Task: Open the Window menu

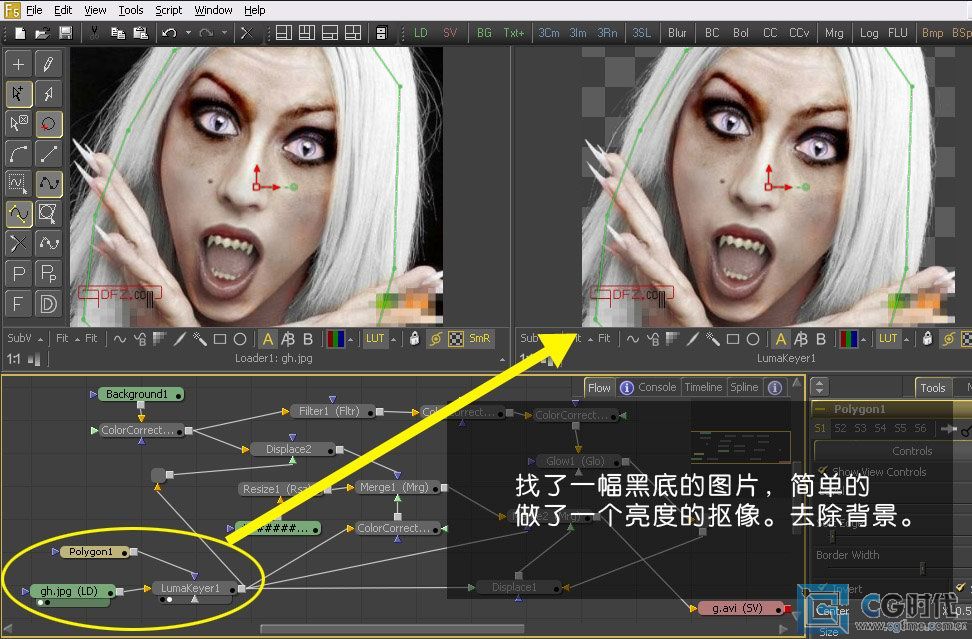Action: pyautogui.click(x=213, y=10)
